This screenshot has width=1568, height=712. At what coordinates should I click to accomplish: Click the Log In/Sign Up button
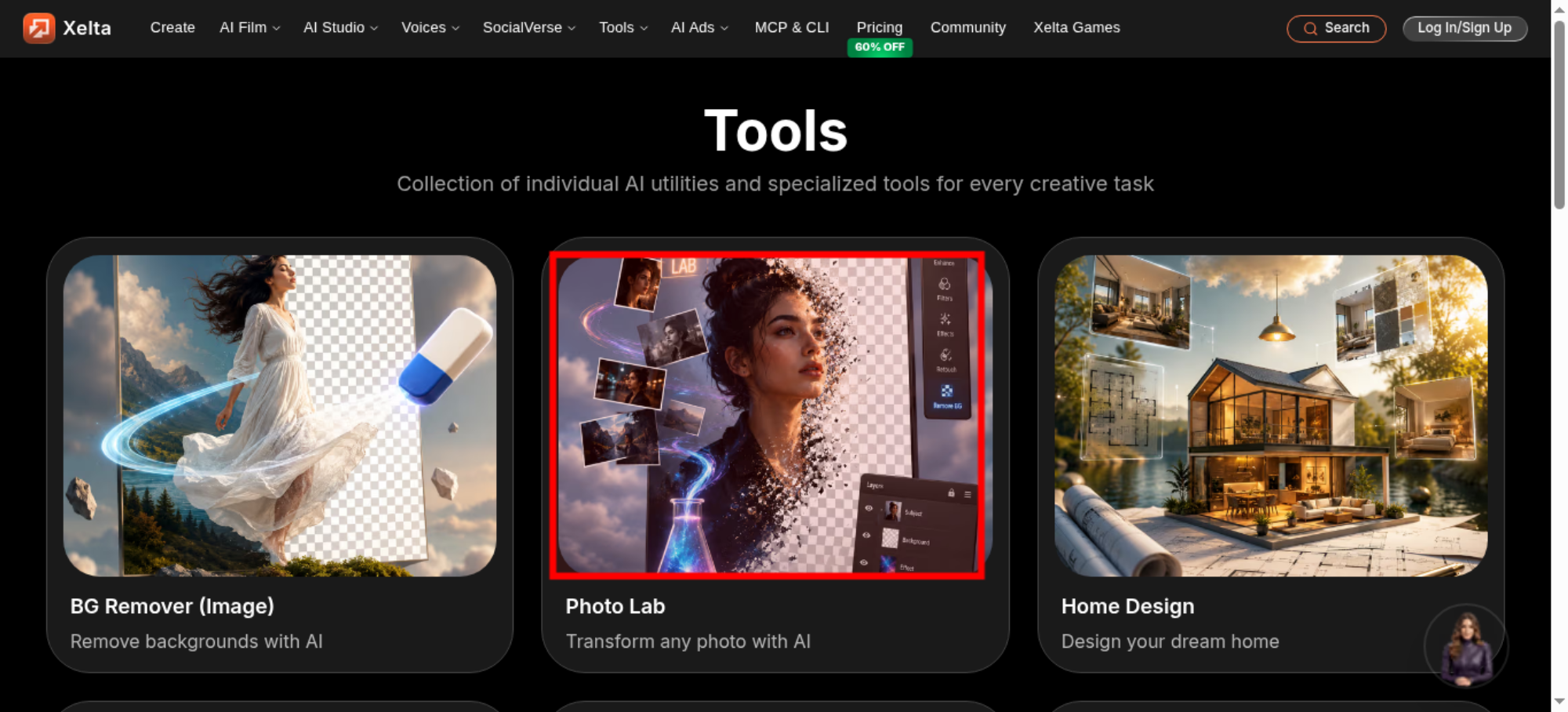[1465, 28]
